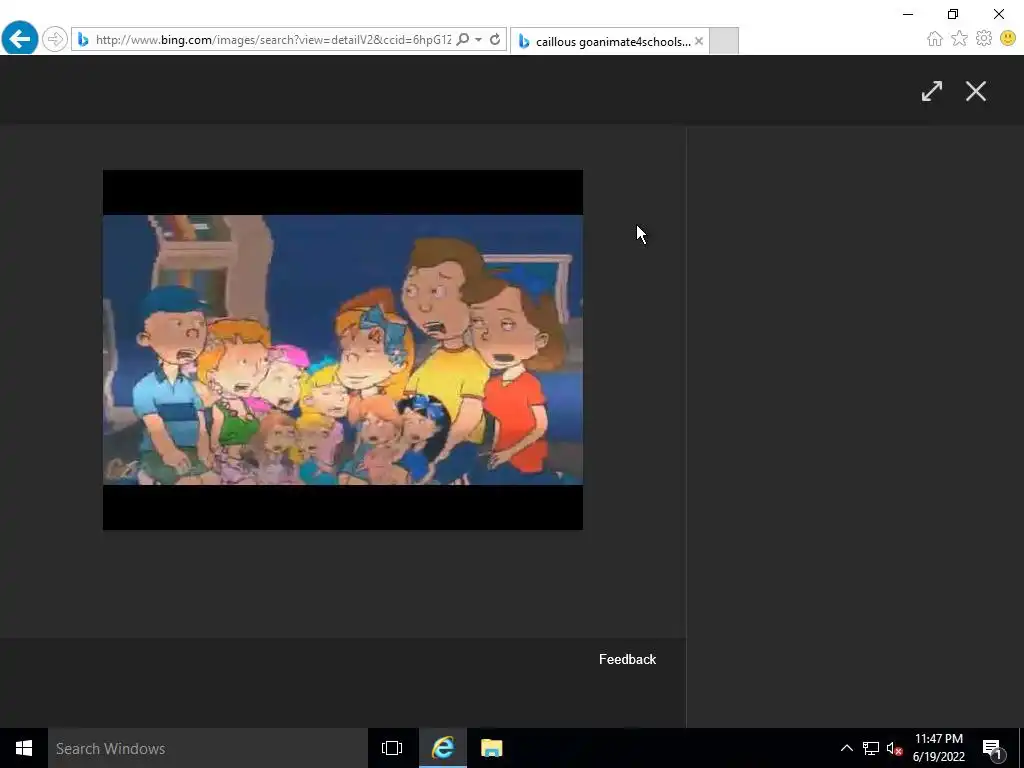Close the Internet Explorer window
The image size is (1024, 768).
(999, 14)
